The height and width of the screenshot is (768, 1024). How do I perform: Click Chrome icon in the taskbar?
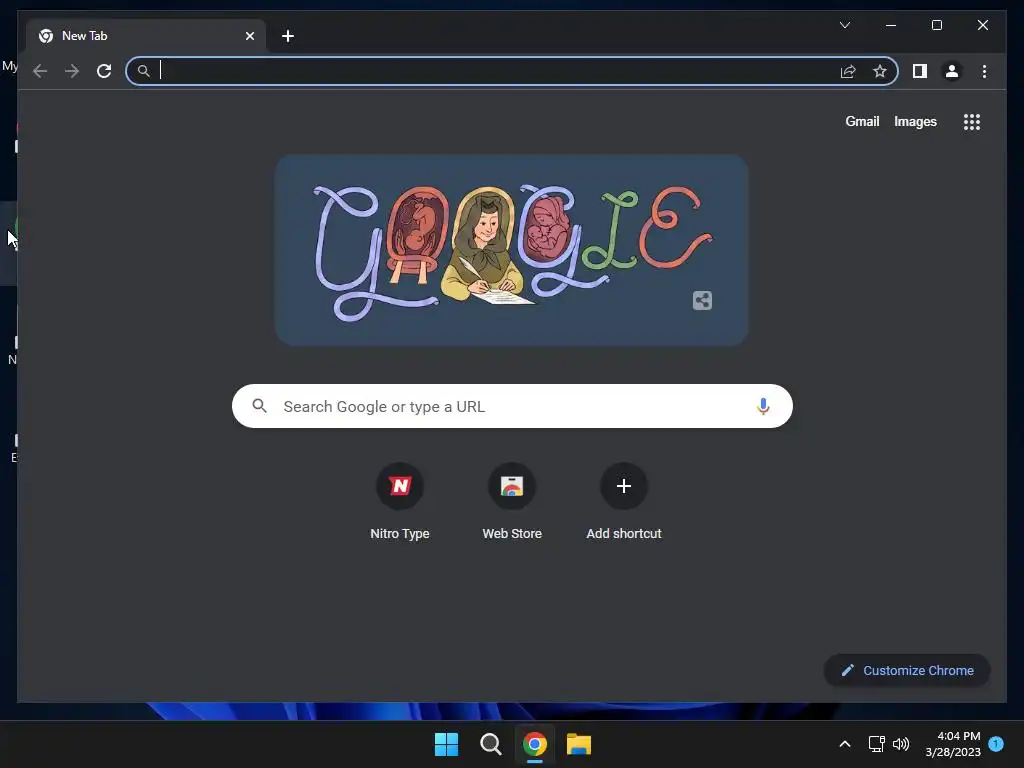(x=534, y=744)
